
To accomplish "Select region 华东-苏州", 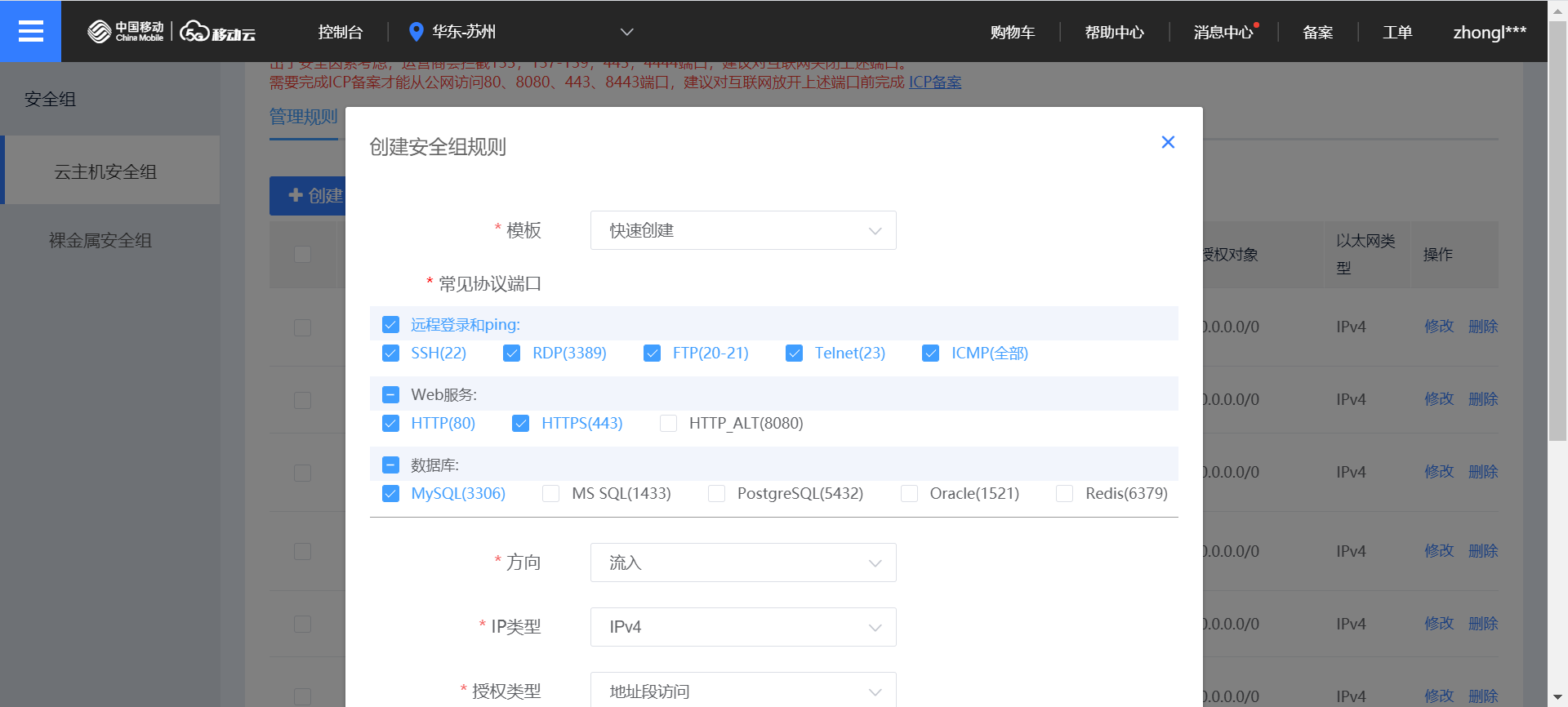I will click(x=464, y=32).
